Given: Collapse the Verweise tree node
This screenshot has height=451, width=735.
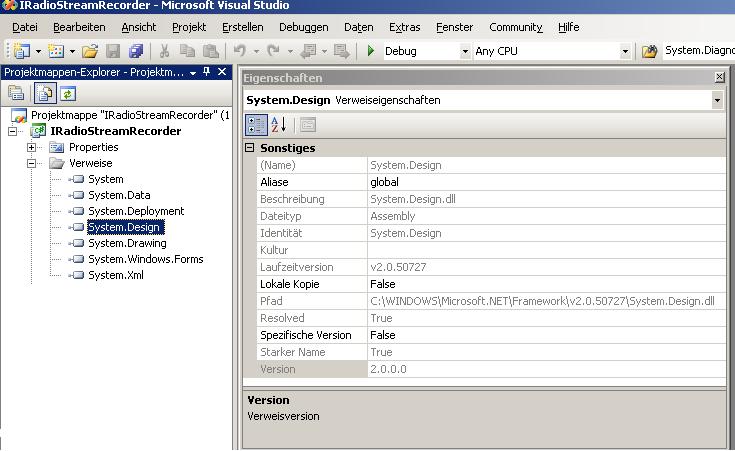Looking at the screenshot, I should pyautogui.click(x=31, y=163).
